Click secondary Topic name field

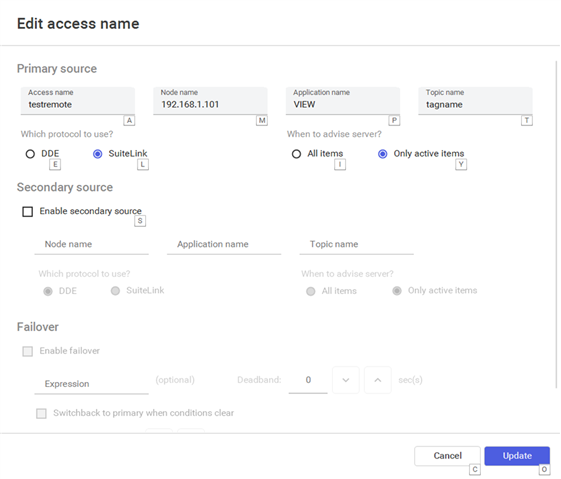tap(357, 244)
